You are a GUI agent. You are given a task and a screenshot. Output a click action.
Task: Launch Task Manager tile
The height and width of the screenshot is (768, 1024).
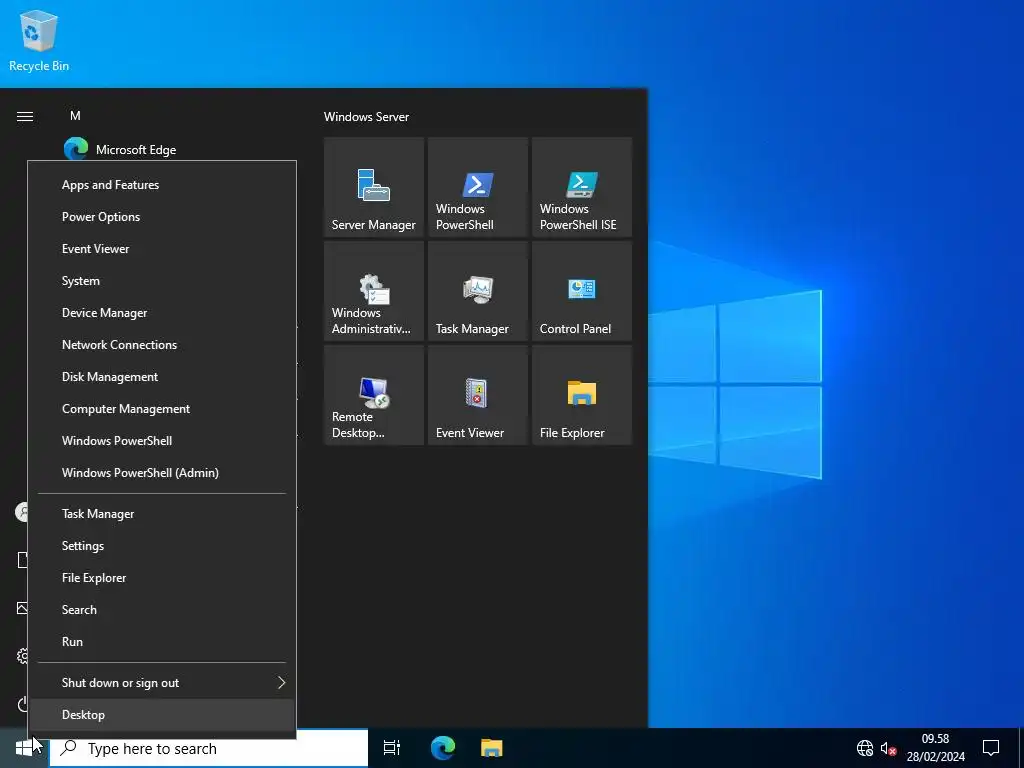[x=477, y=291]
